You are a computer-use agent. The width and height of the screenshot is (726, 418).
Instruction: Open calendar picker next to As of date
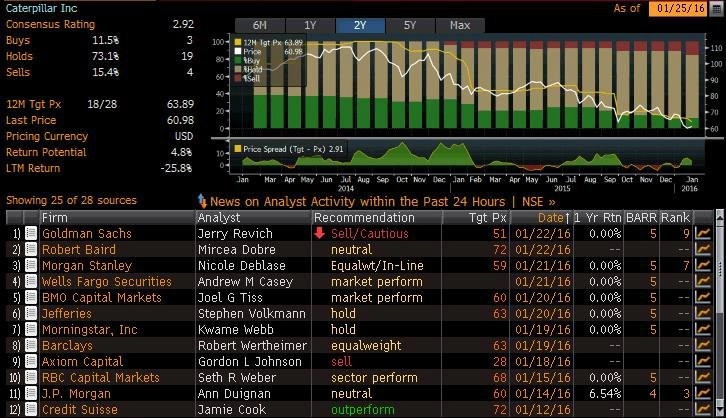[716, 9]
